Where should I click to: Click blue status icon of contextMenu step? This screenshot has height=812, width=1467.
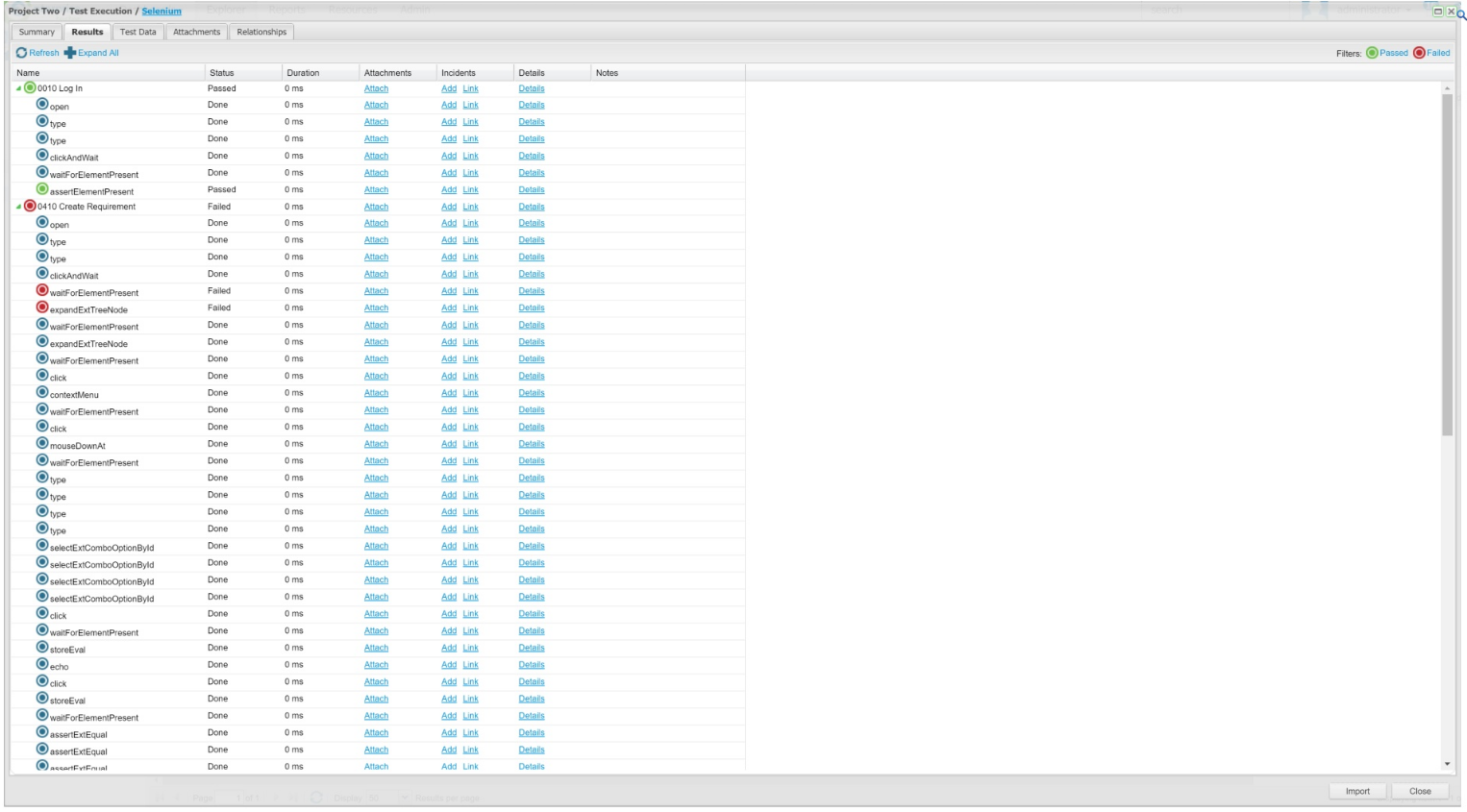coord(42,392)
